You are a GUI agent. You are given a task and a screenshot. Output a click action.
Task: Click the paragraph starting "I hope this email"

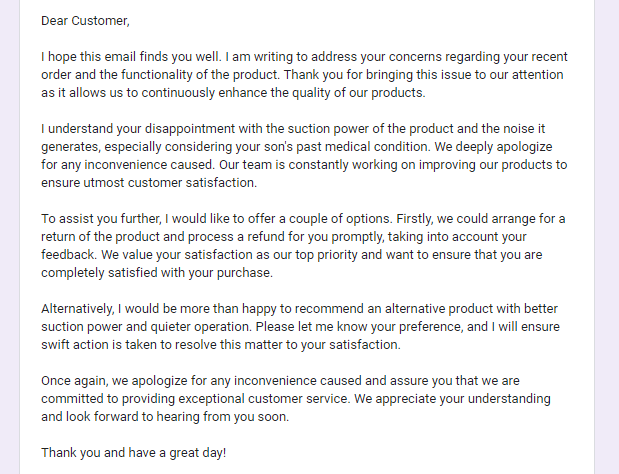300,75
